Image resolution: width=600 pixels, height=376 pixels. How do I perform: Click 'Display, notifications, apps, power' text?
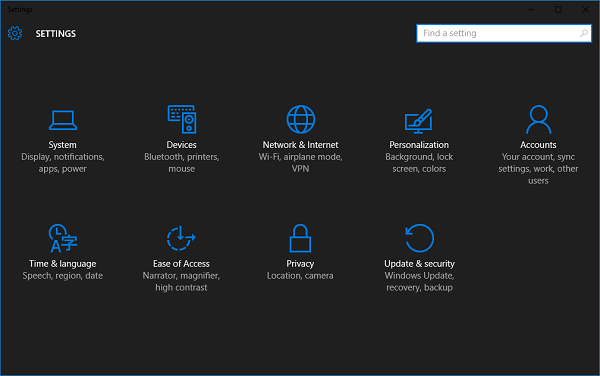coord(63,163)
